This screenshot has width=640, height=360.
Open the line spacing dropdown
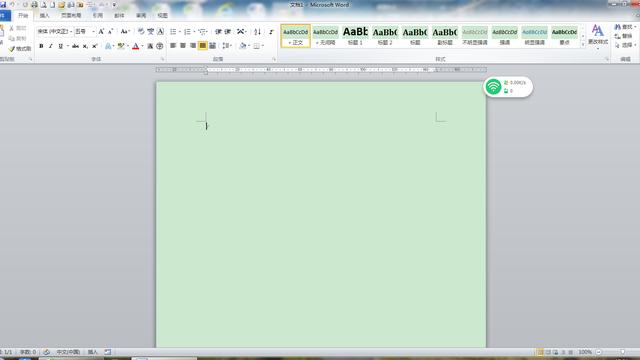coord(227,46)
